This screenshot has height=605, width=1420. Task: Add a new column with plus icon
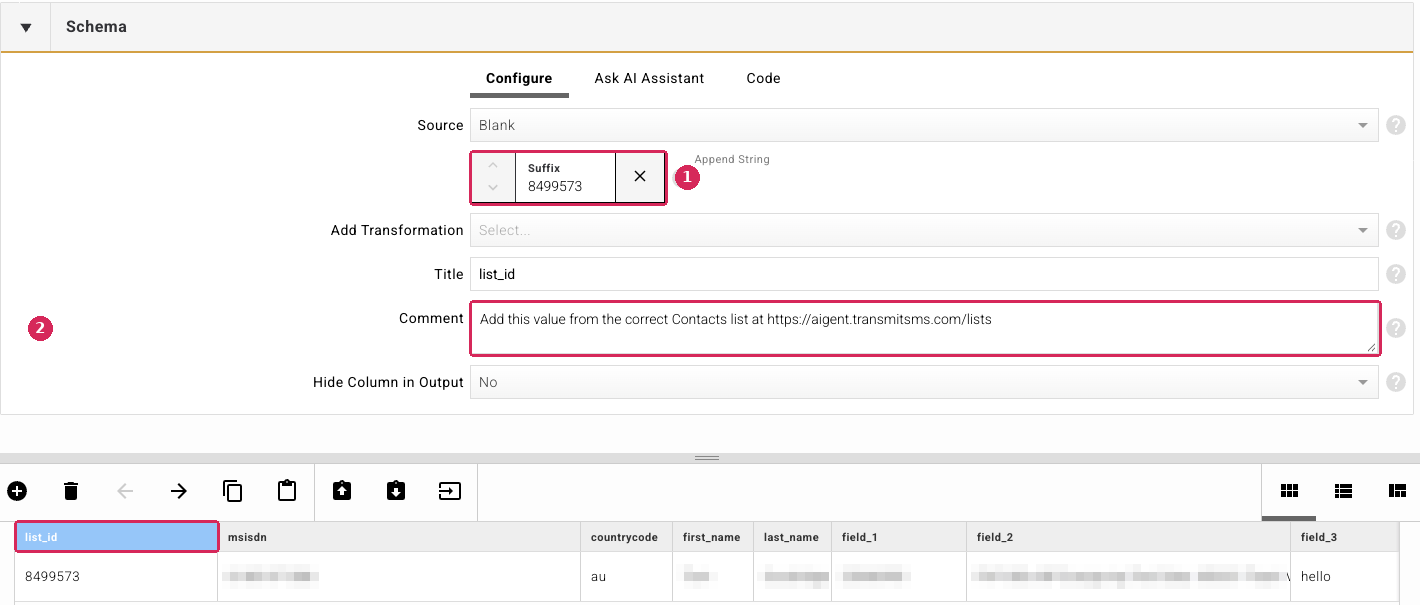tap(17, 491)
